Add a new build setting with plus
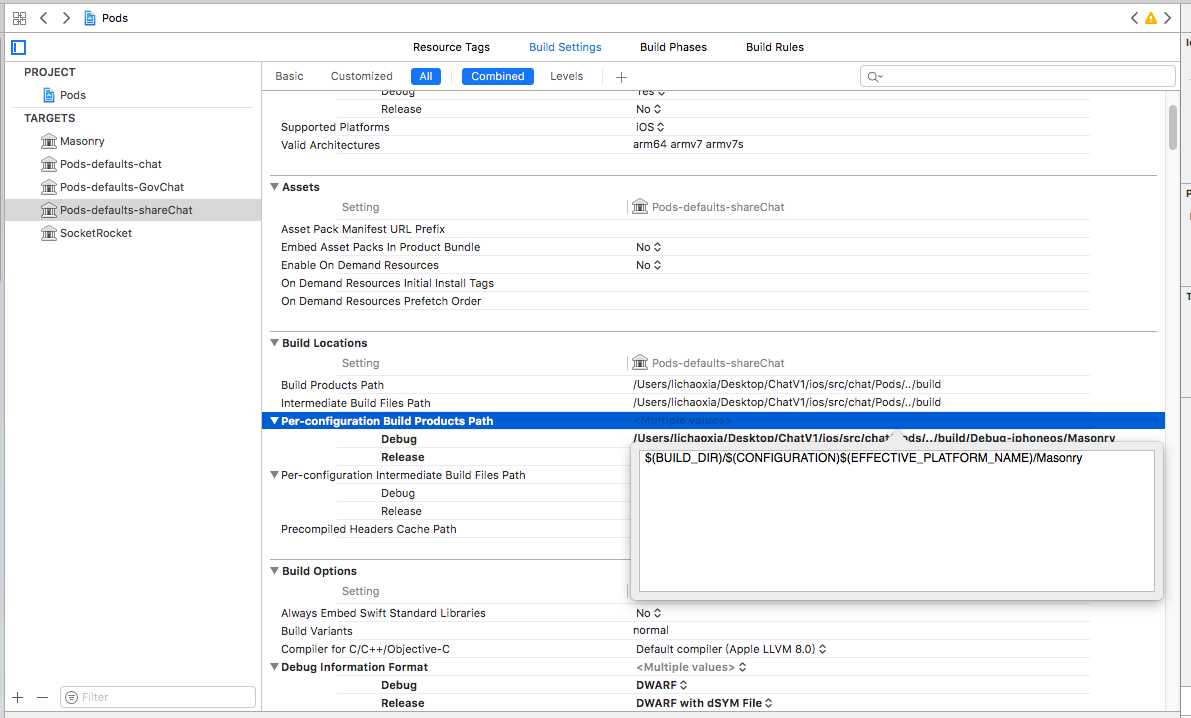 (621, 77)
